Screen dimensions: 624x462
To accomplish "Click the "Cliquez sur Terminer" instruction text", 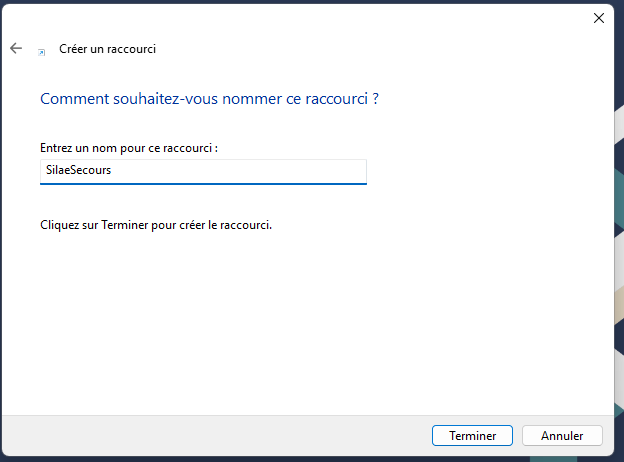I will tap(156, 225).
